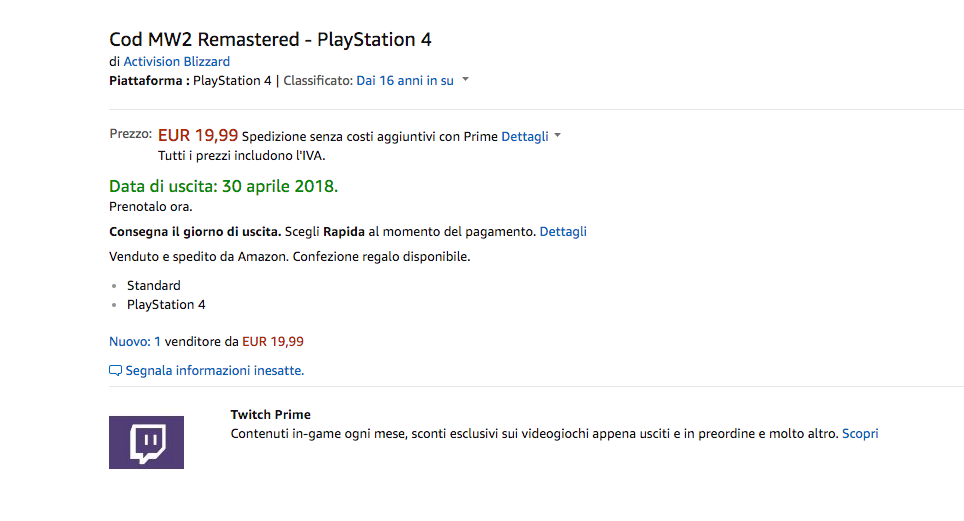
Task: Click the red EUR 19,99 main price
Action: 198,135
